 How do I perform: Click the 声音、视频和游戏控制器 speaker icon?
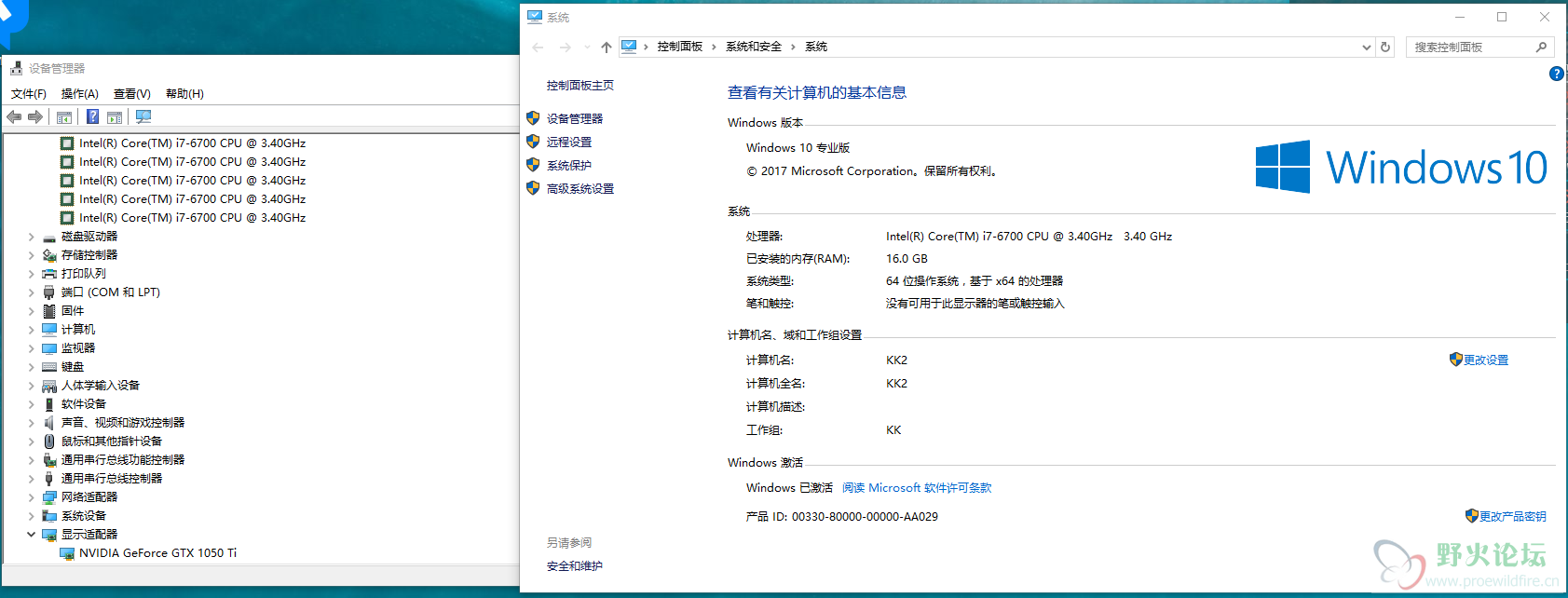tap(49, 423)
